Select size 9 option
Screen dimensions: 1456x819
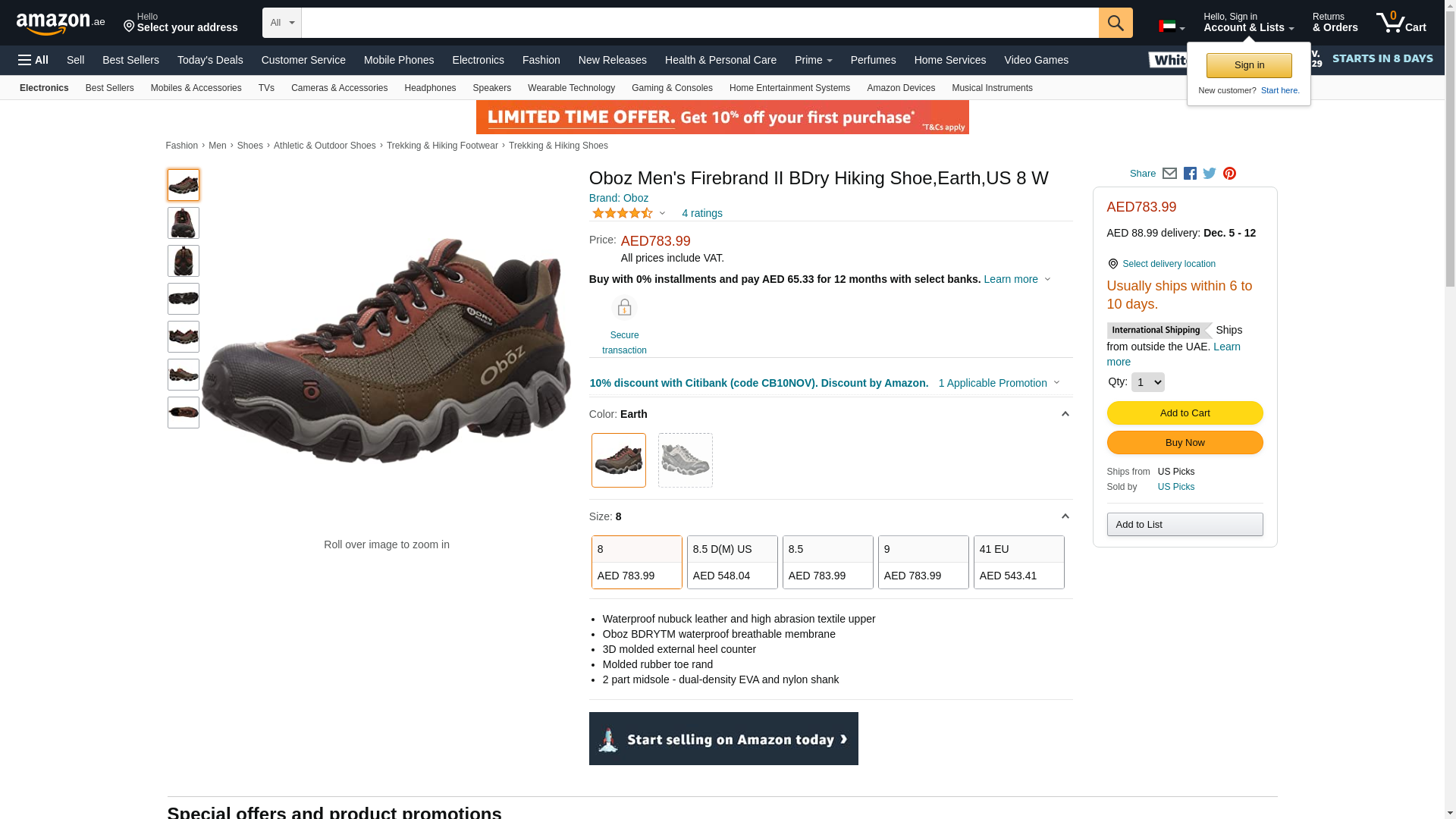tap(924, 562)
